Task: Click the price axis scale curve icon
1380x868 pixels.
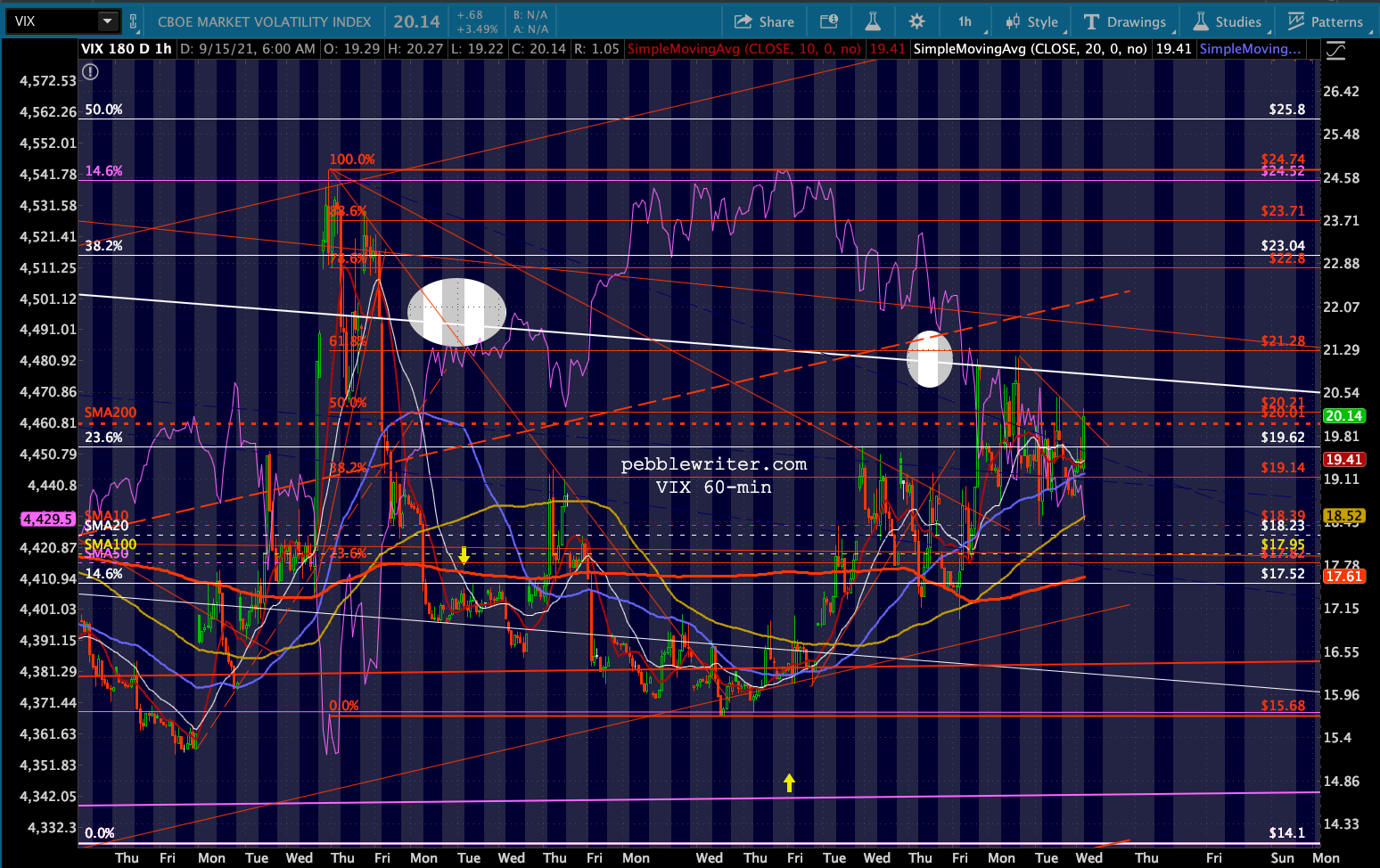Action: click(x=1335, y=51)
